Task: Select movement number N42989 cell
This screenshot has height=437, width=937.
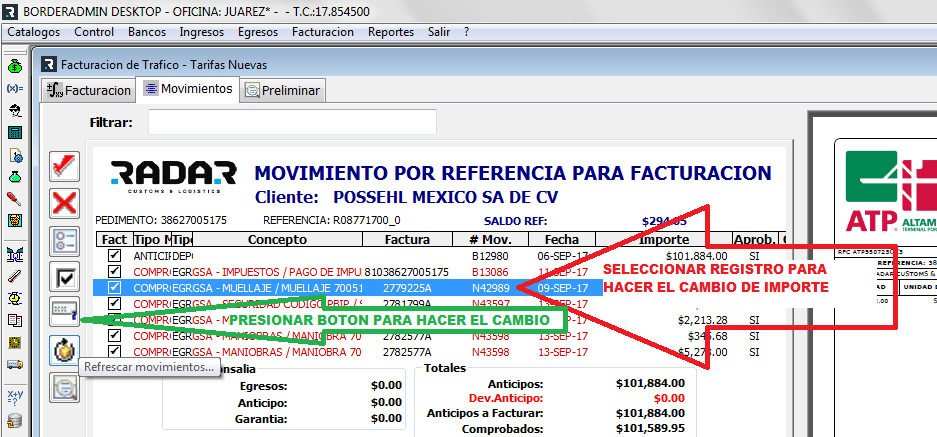Action: click(491, 288)
